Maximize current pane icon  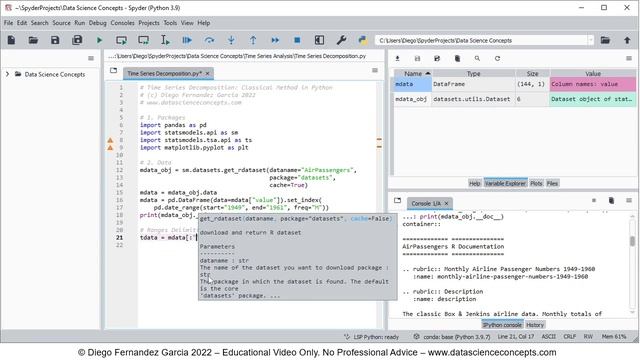click(319, 40)
